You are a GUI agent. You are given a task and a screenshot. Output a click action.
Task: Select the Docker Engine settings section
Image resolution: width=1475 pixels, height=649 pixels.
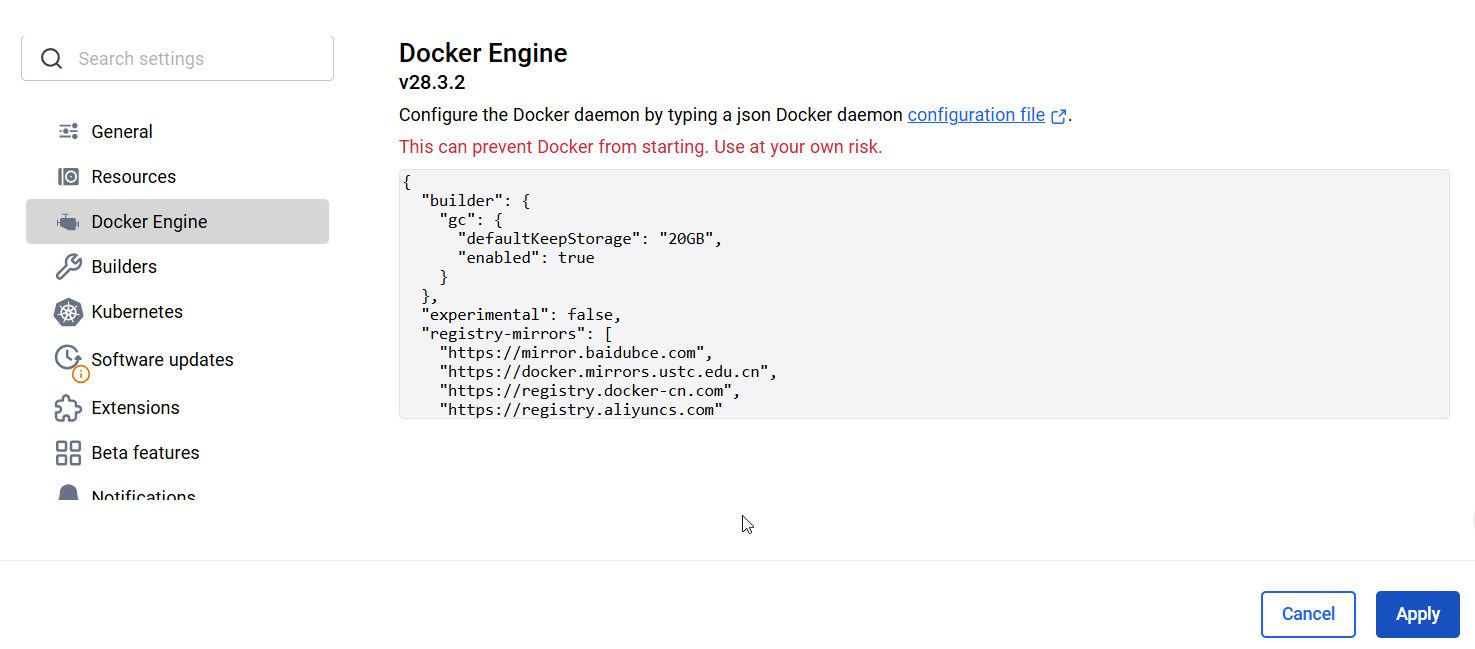tap(177, 222)
